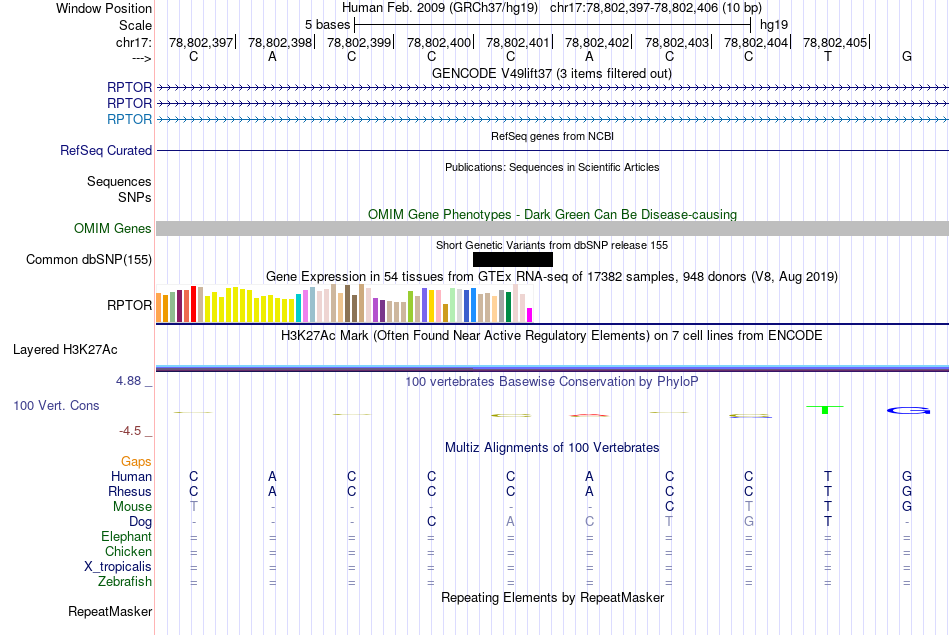Click the Elephant species row label
Viewport: 950px width, 635px height.
point(126,537)
